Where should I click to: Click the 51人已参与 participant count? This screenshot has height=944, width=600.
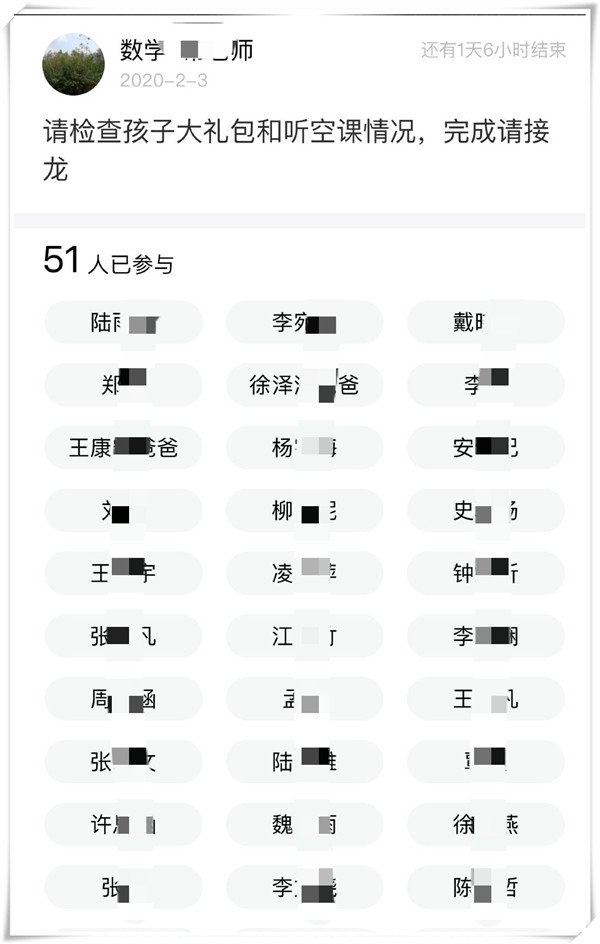click(x=108, y=261)
